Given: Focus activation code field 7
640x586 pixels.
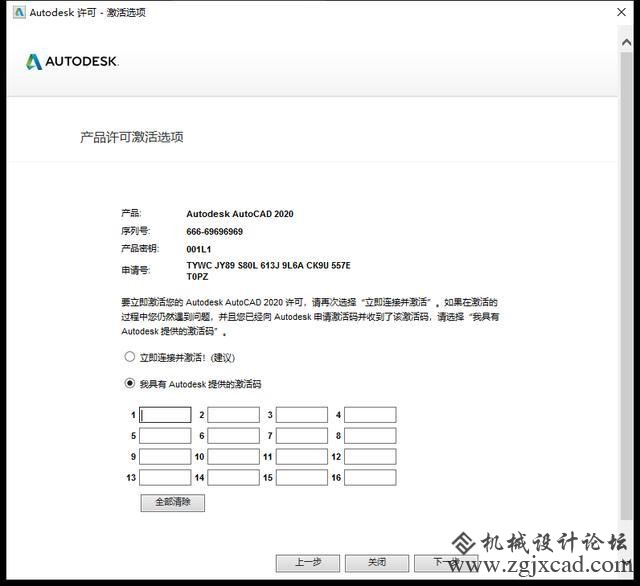Looking at the screenshot, I should click(x=301, y=436).
